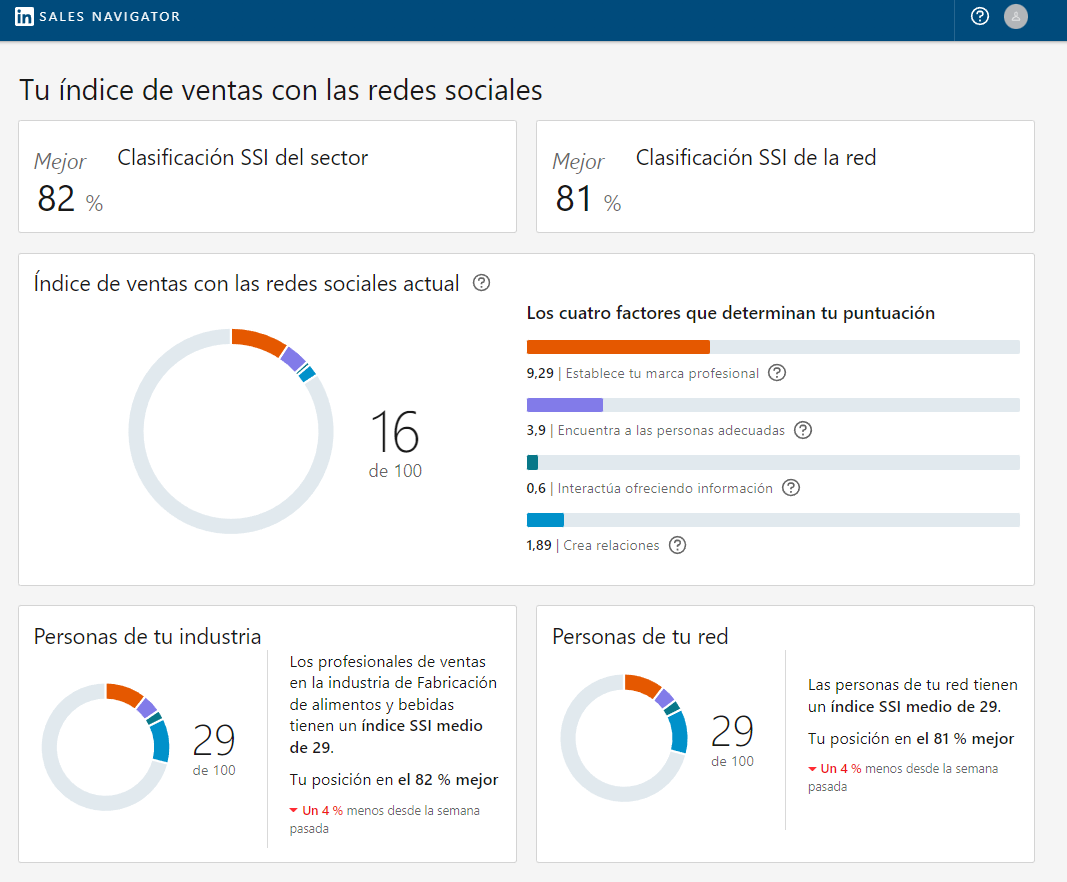The height and width of the screenshot is (882, 1067).
Task: Click the 16 de 100 score
Action: 395,444
